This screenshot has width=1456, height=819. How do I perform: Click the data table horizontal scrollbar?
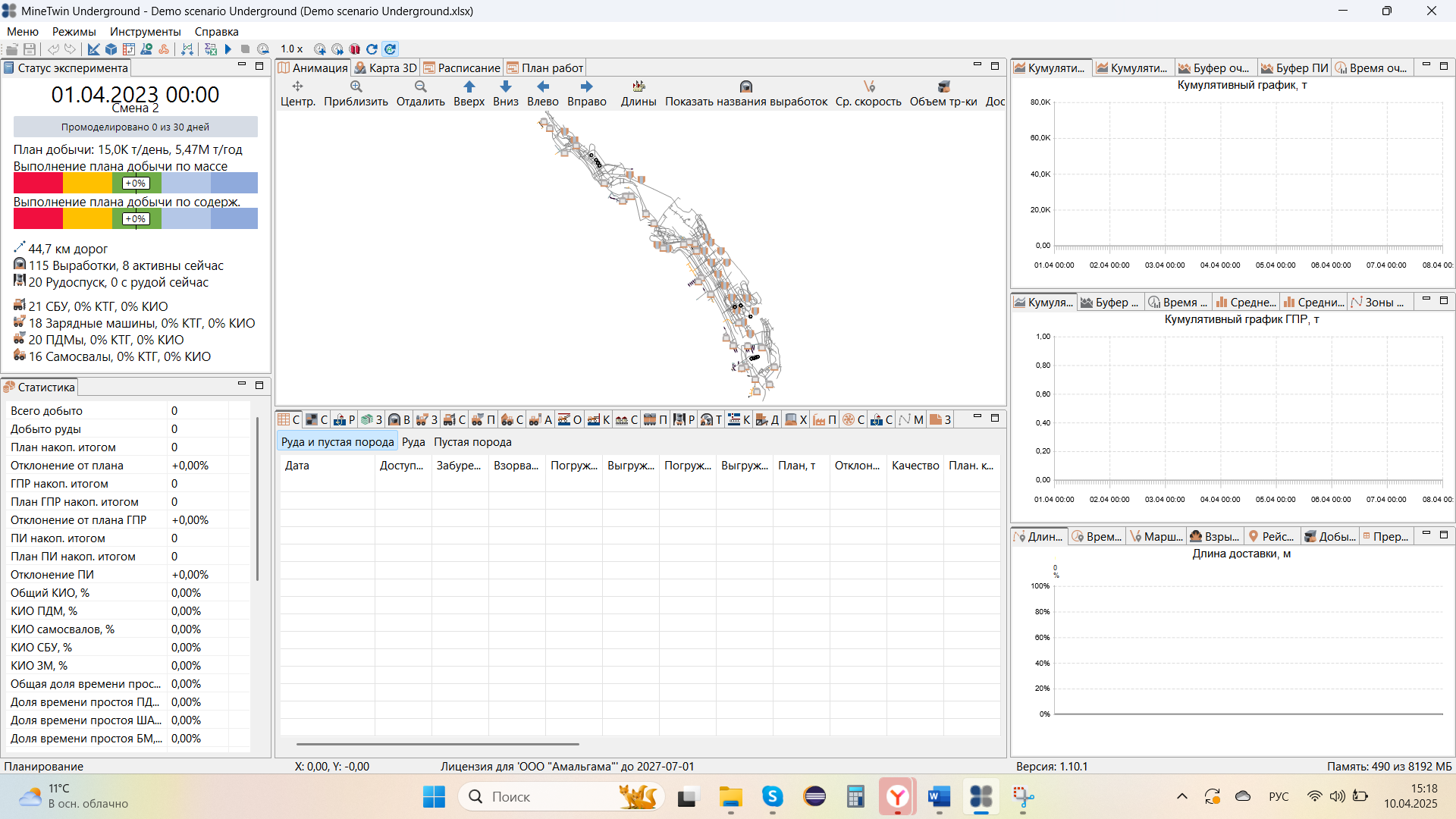pos(438,745)
